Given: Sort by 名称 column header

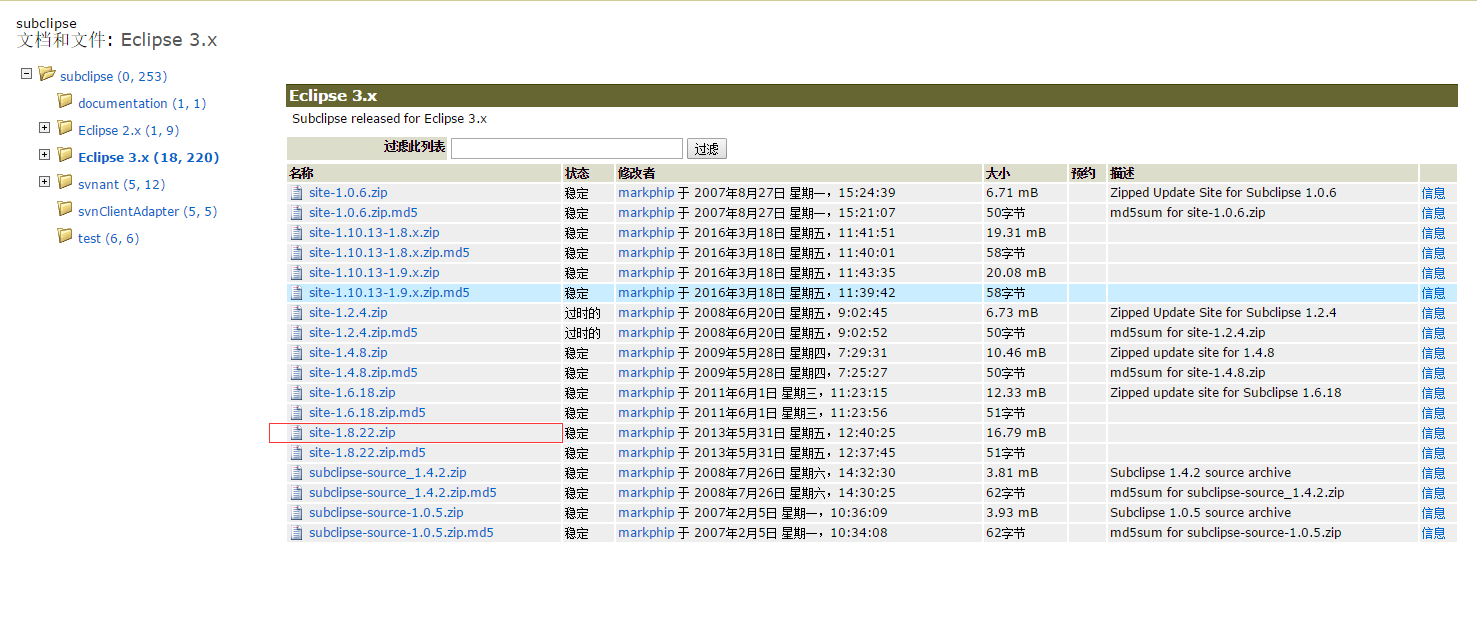Looking at the screenshot, I should [x=301, y=173].
